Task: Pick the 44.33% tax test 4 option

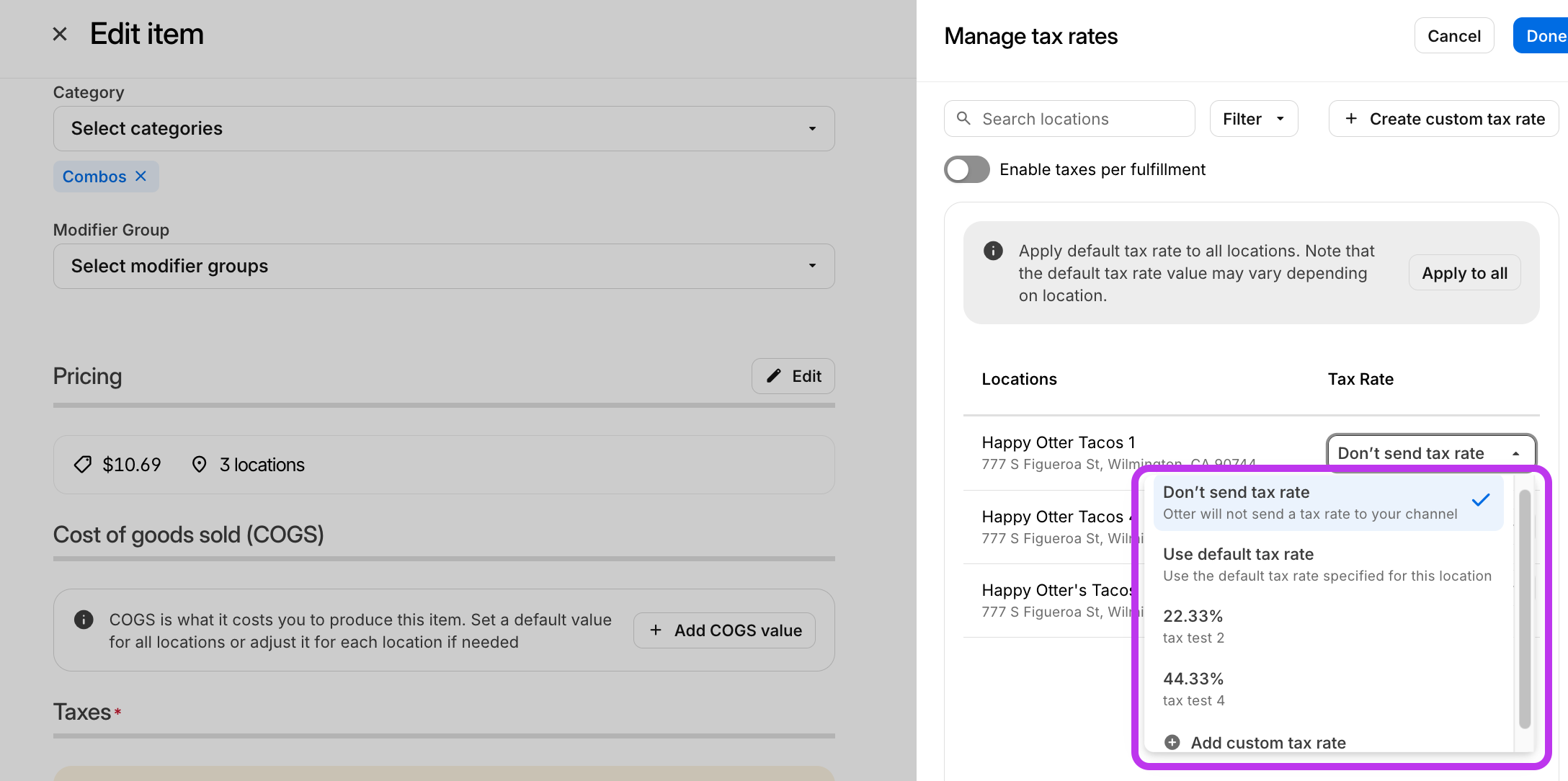Action: point(1327,689)
